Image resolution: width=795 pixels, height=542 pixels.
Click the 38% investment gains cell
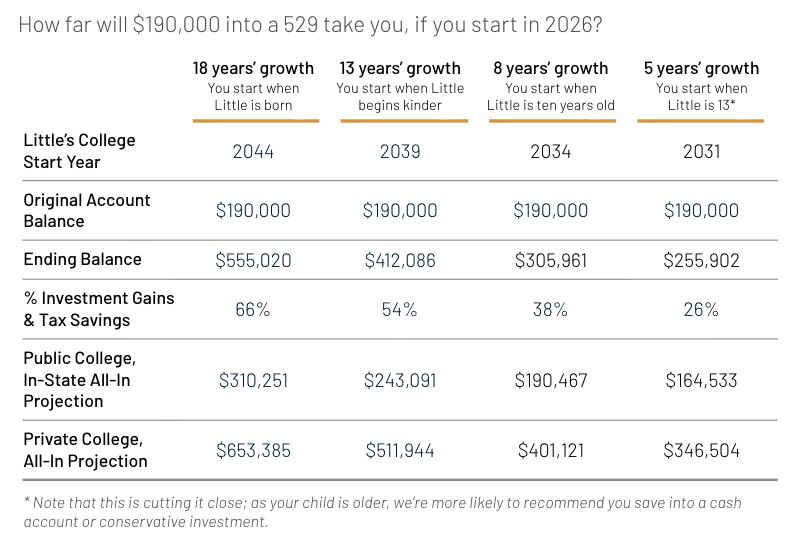550,309
